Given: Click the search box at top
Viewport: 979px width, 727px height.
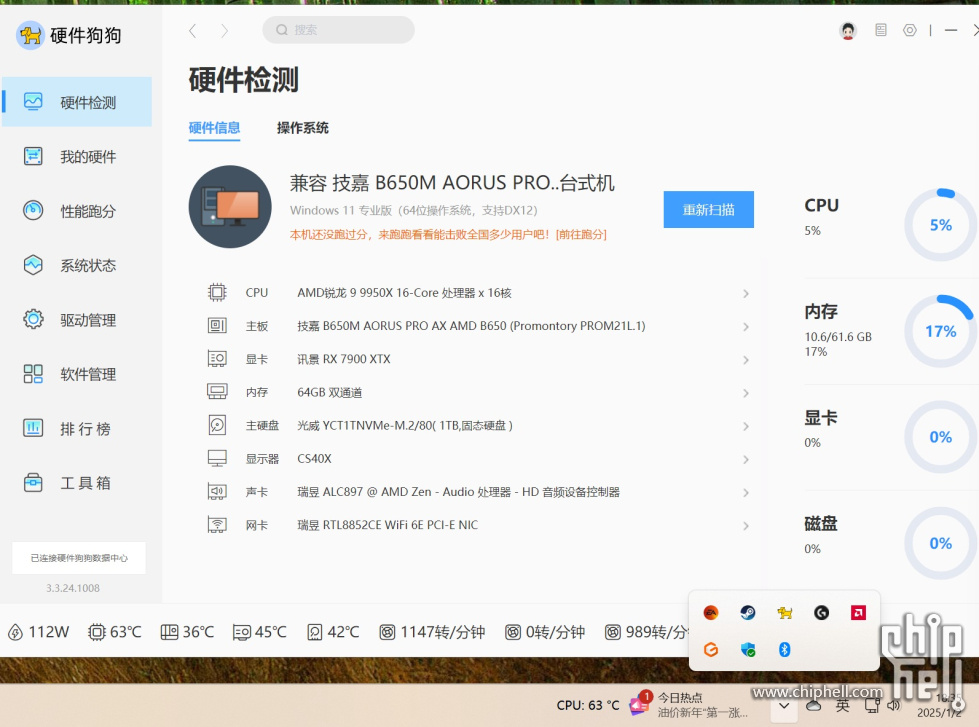Looking at the screenshot, I should [338, 29].
